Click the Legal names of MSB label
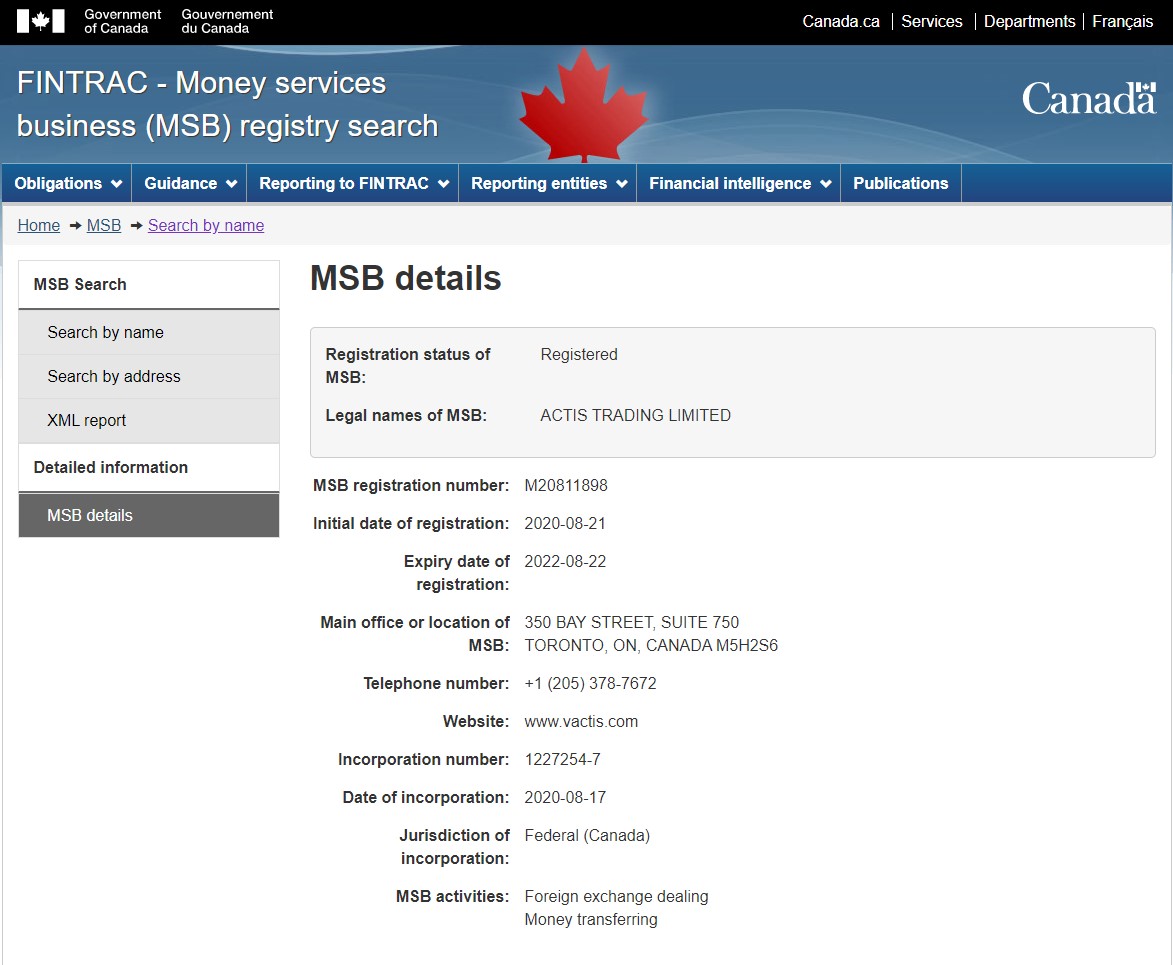The image size is (1173, 965). [406, 415]
